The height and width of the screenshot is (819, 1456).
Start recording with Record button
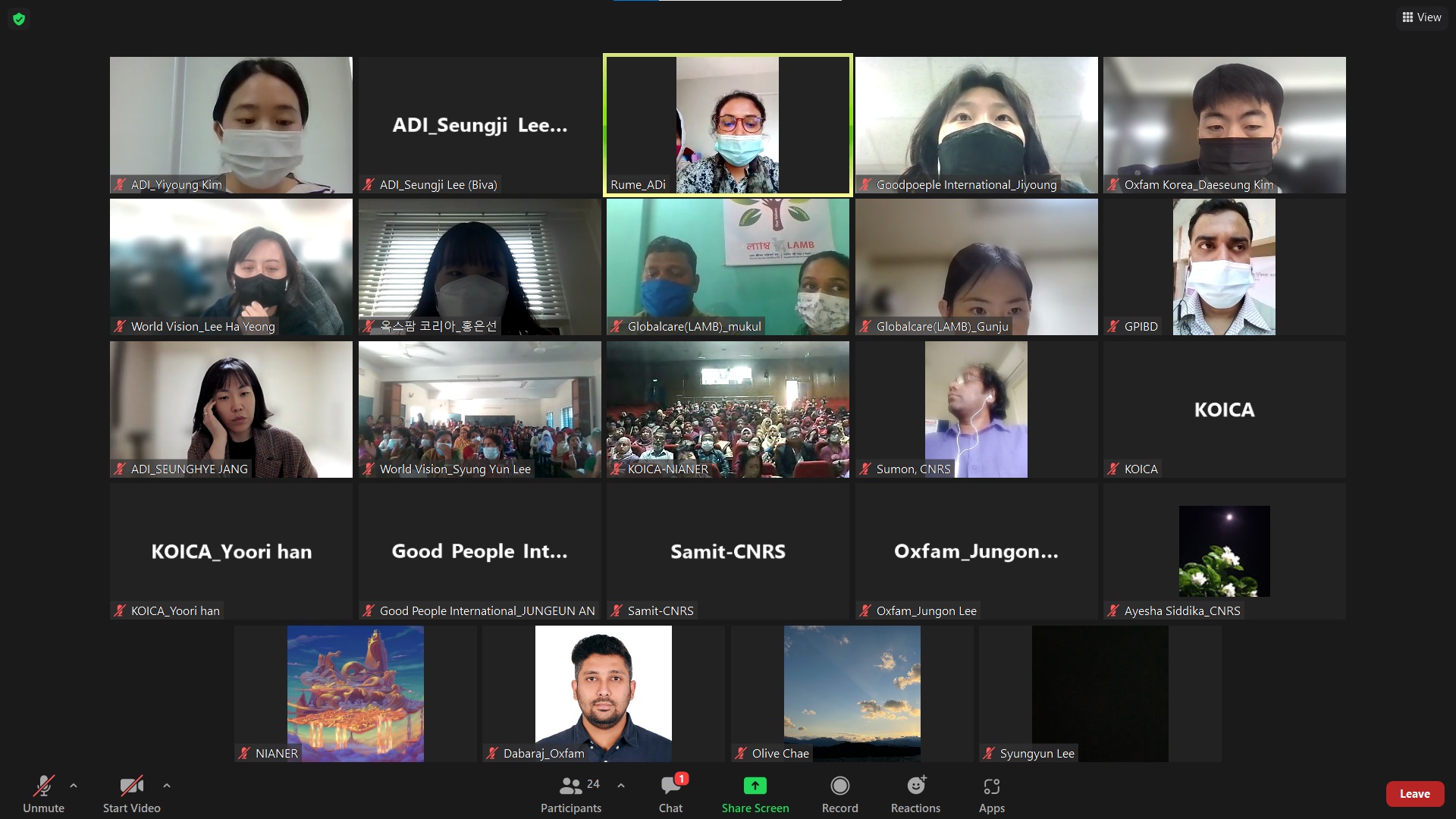[839, 793]
